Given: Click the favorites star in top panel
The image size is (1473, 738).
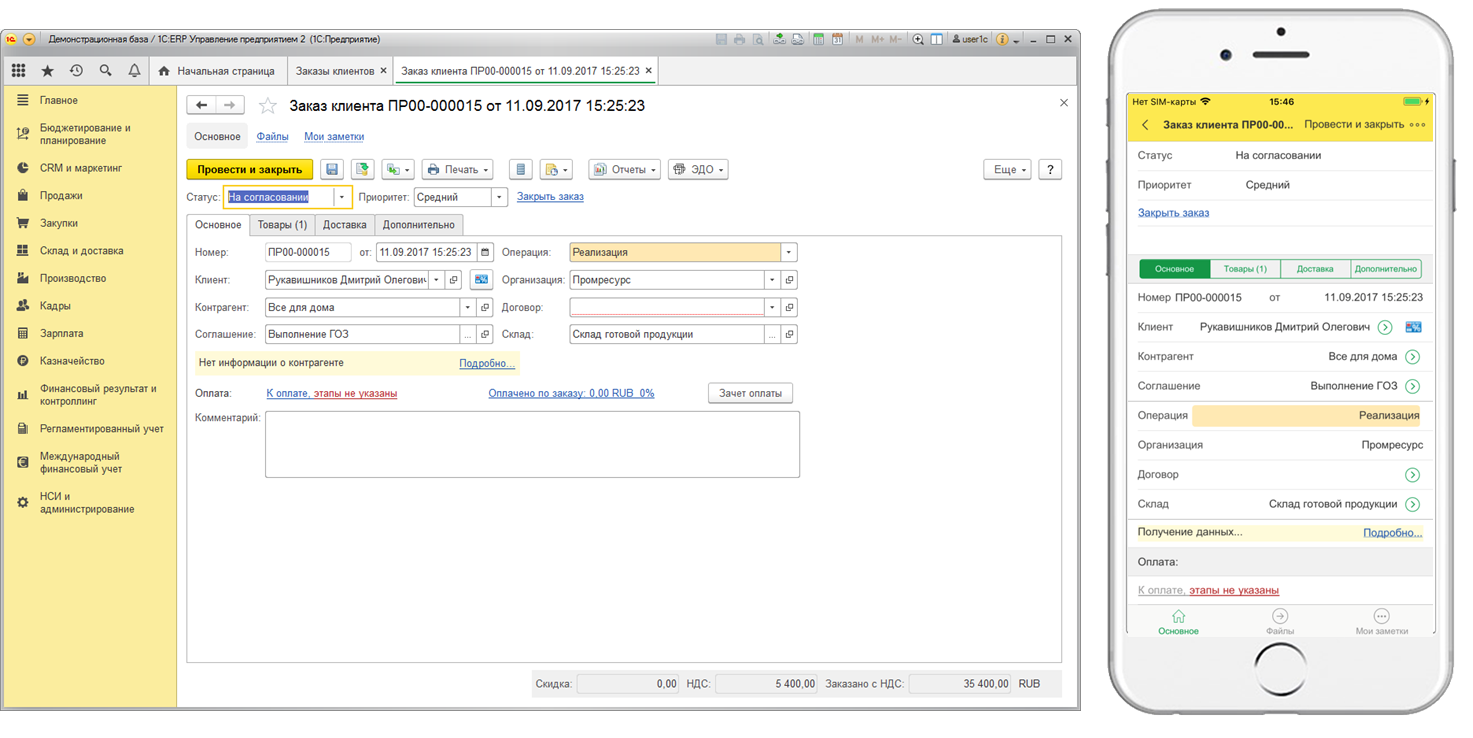Looking at the screenshot, I should point(47,71).
